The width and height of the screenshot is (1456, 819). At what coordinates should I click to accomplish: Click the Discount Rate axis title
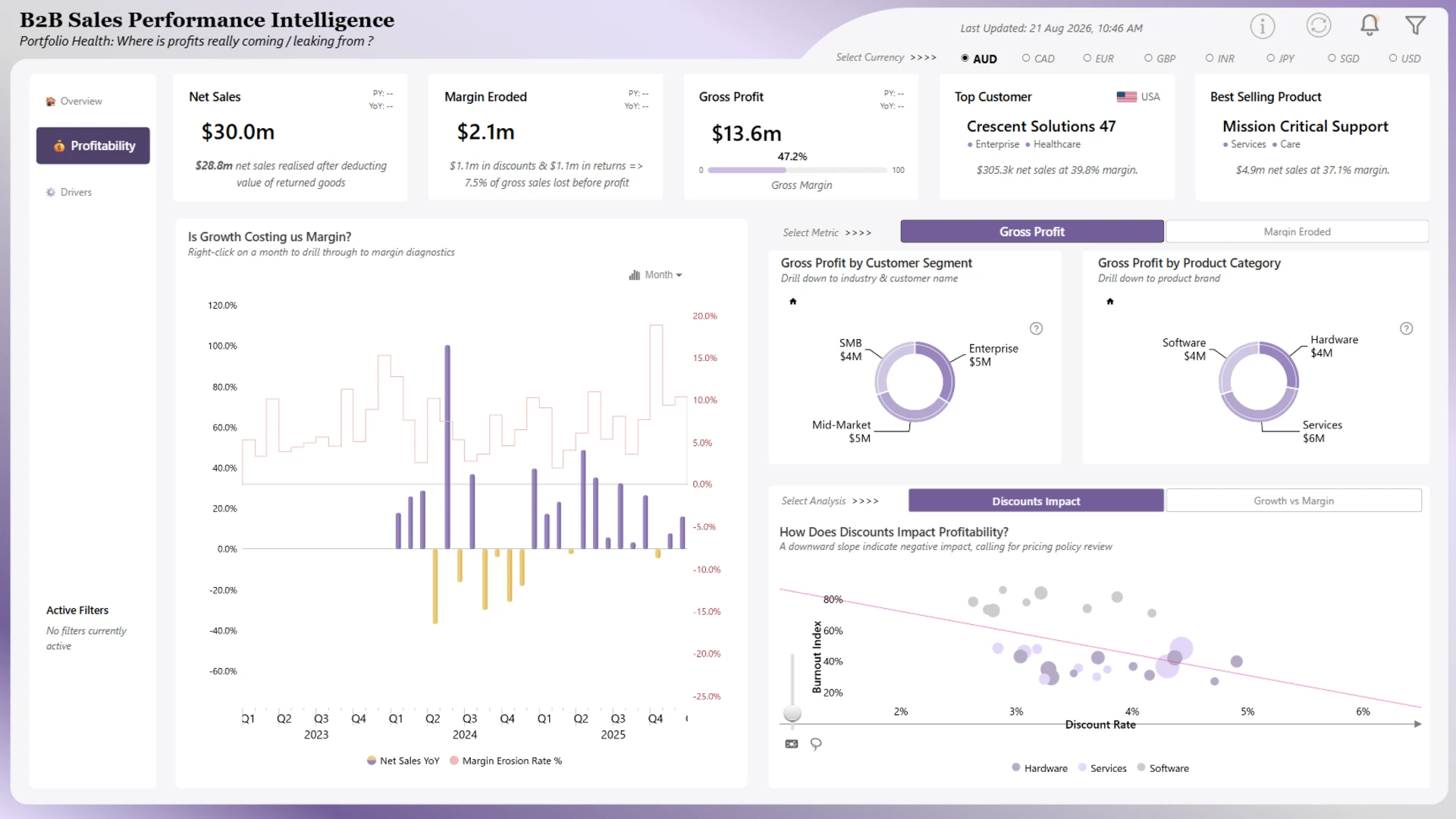pos(1100,725)
